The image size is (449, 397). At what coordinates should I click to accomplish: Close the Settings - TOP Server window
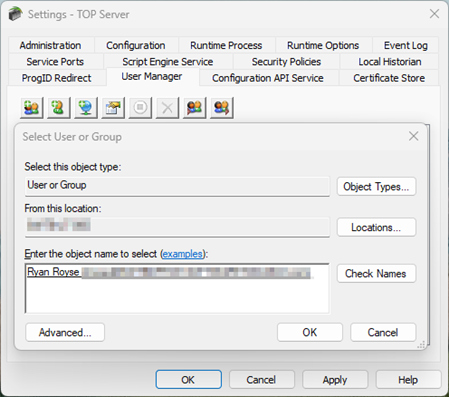click(x=434, y=14)
